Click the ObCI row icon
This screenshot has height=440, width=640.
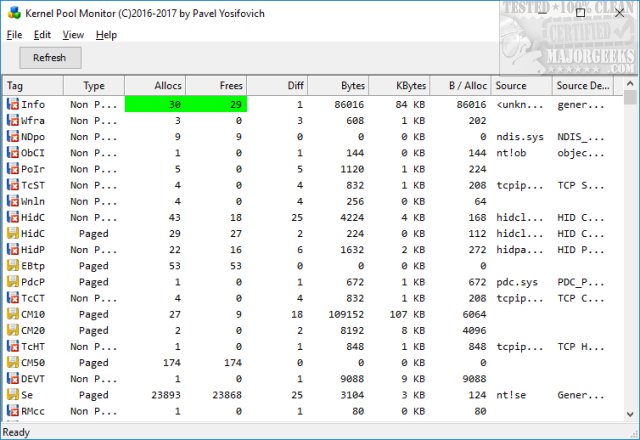coord(13,153)
